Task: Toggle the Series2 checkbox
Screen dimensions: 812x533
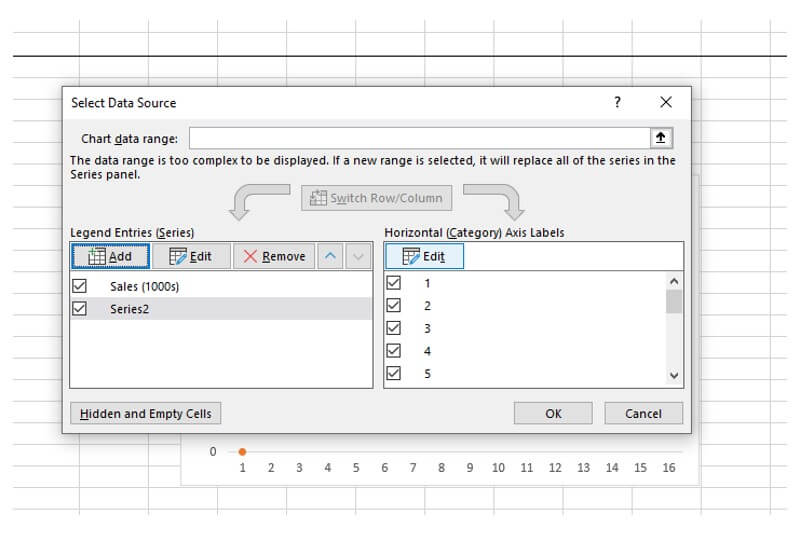Action: (80, 309)
